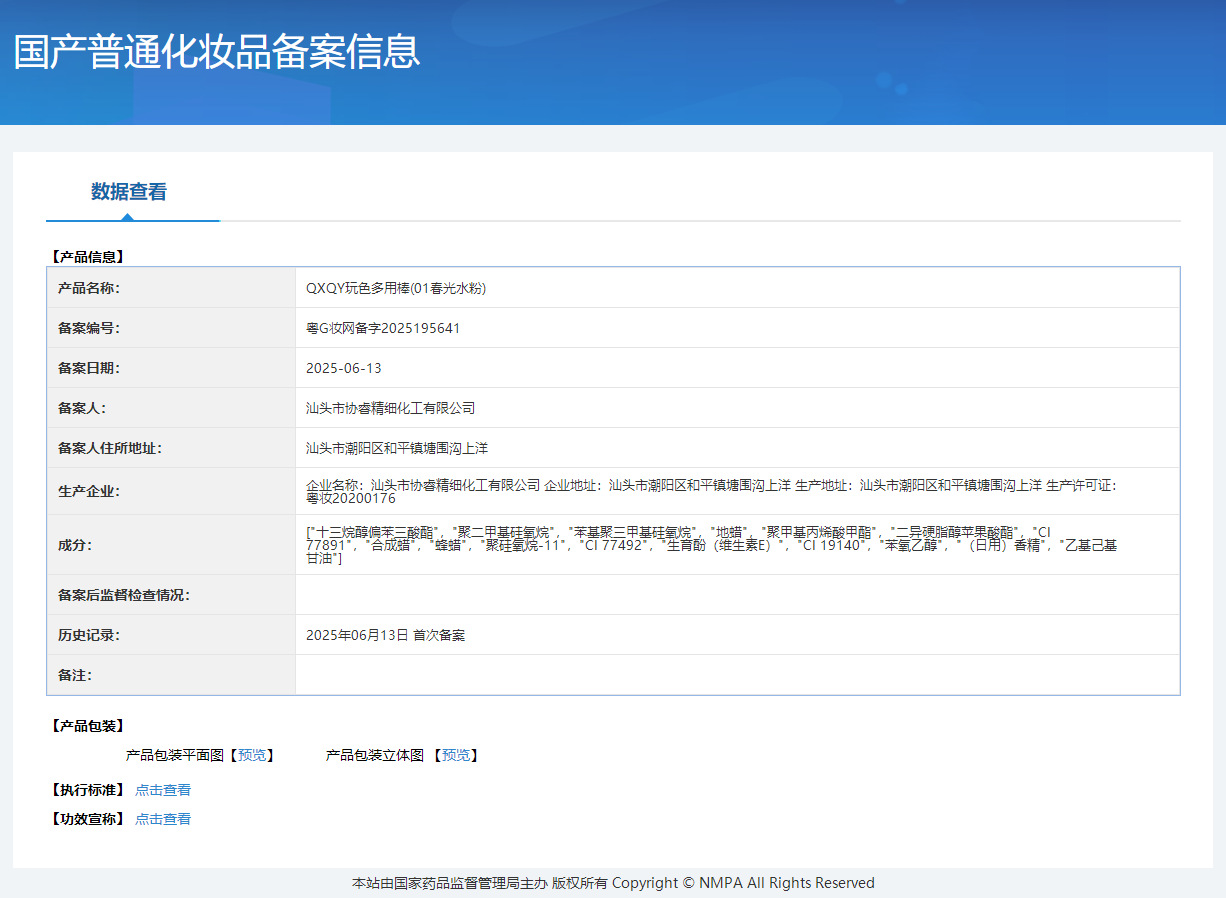1226x898 pixels.
Task: Preview the 产品包装立体图 image
Action: (x=455, y=755)
